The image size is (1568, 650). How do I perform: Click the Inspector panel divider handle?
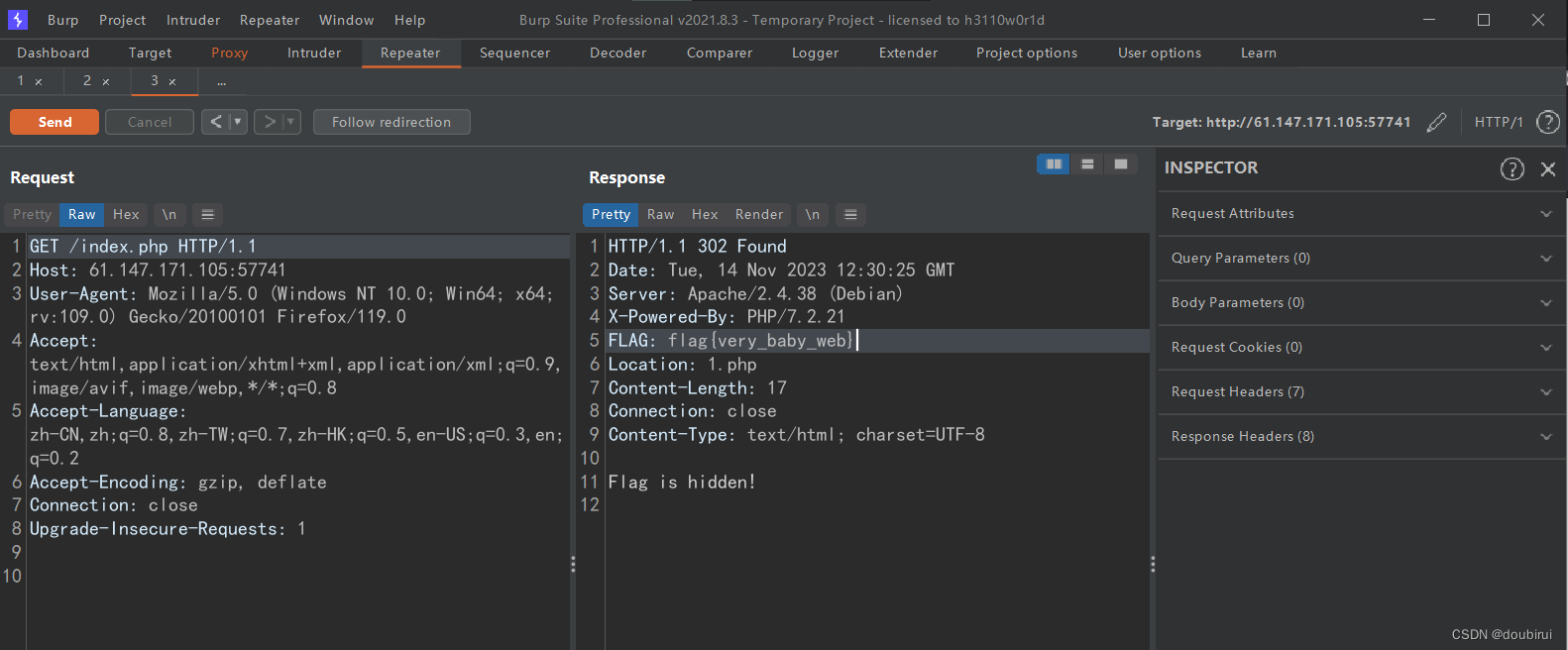click(x=1153, y=564)
